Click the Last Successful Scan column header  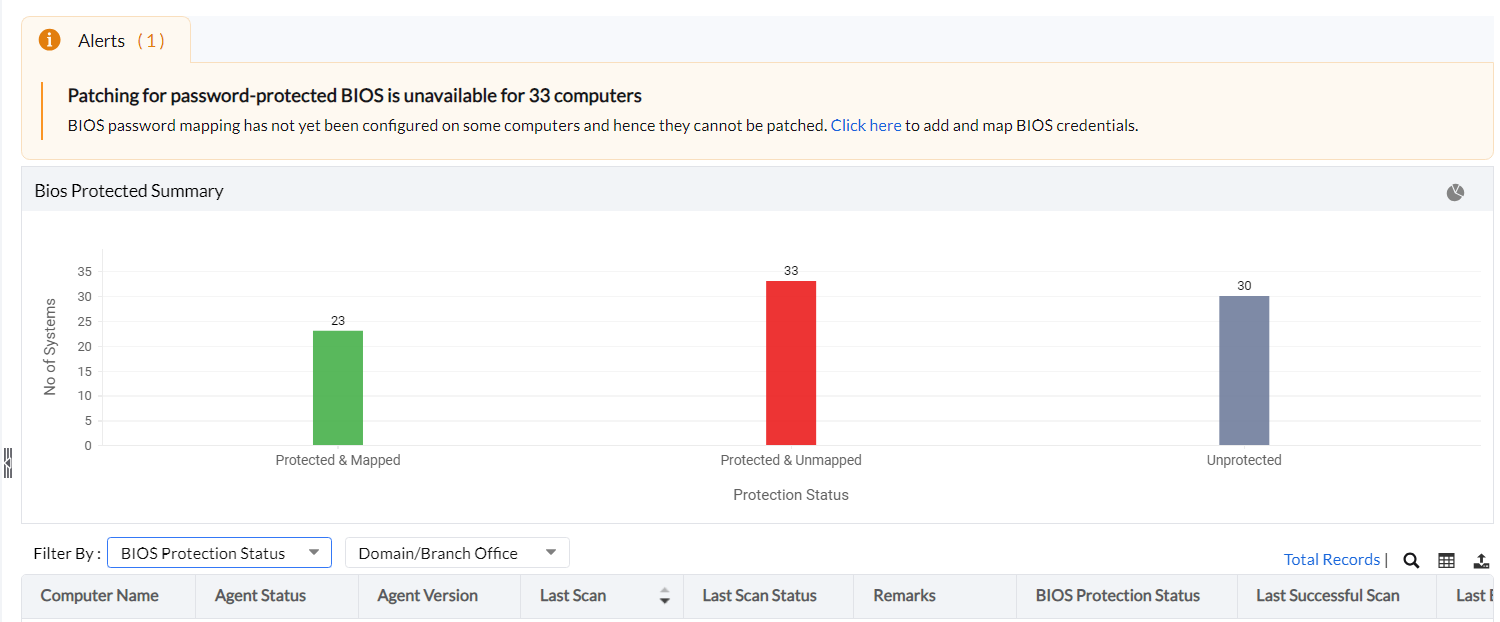(x=1327, y=596)
